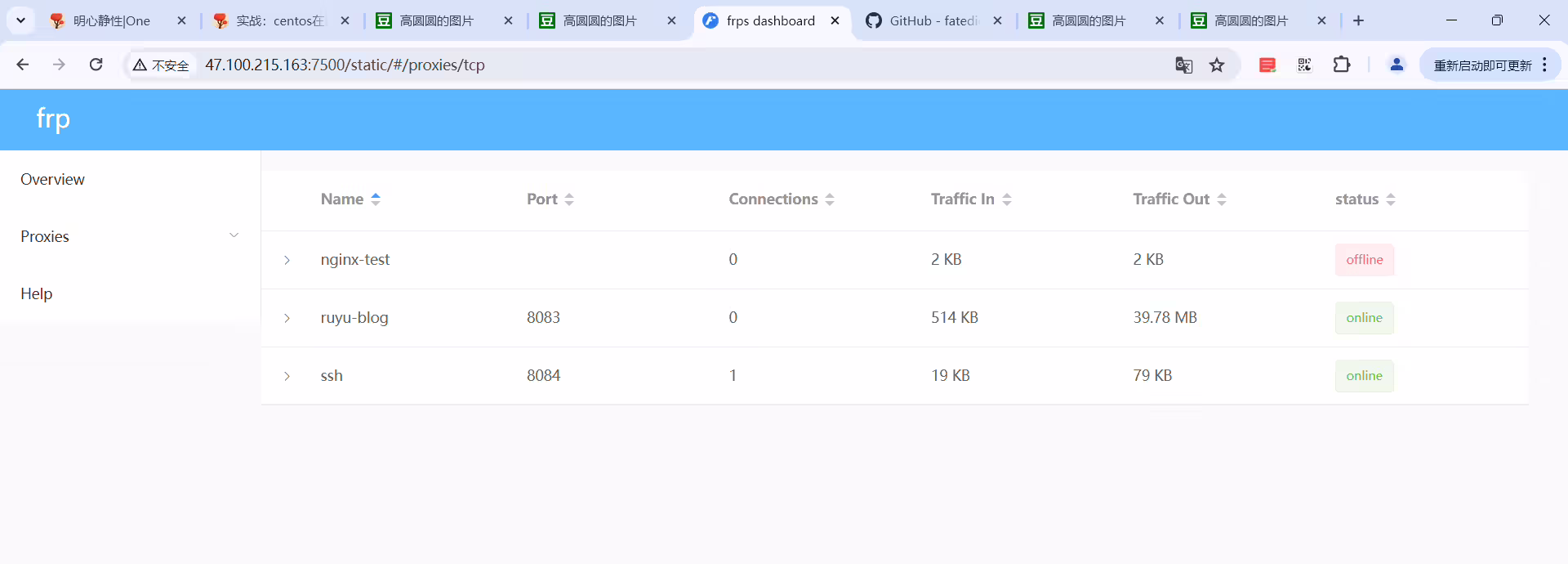Expand the ruyu-blog proxy row
The height and width of the screenshot is (564, 1568).
click(x=287, y=318)
